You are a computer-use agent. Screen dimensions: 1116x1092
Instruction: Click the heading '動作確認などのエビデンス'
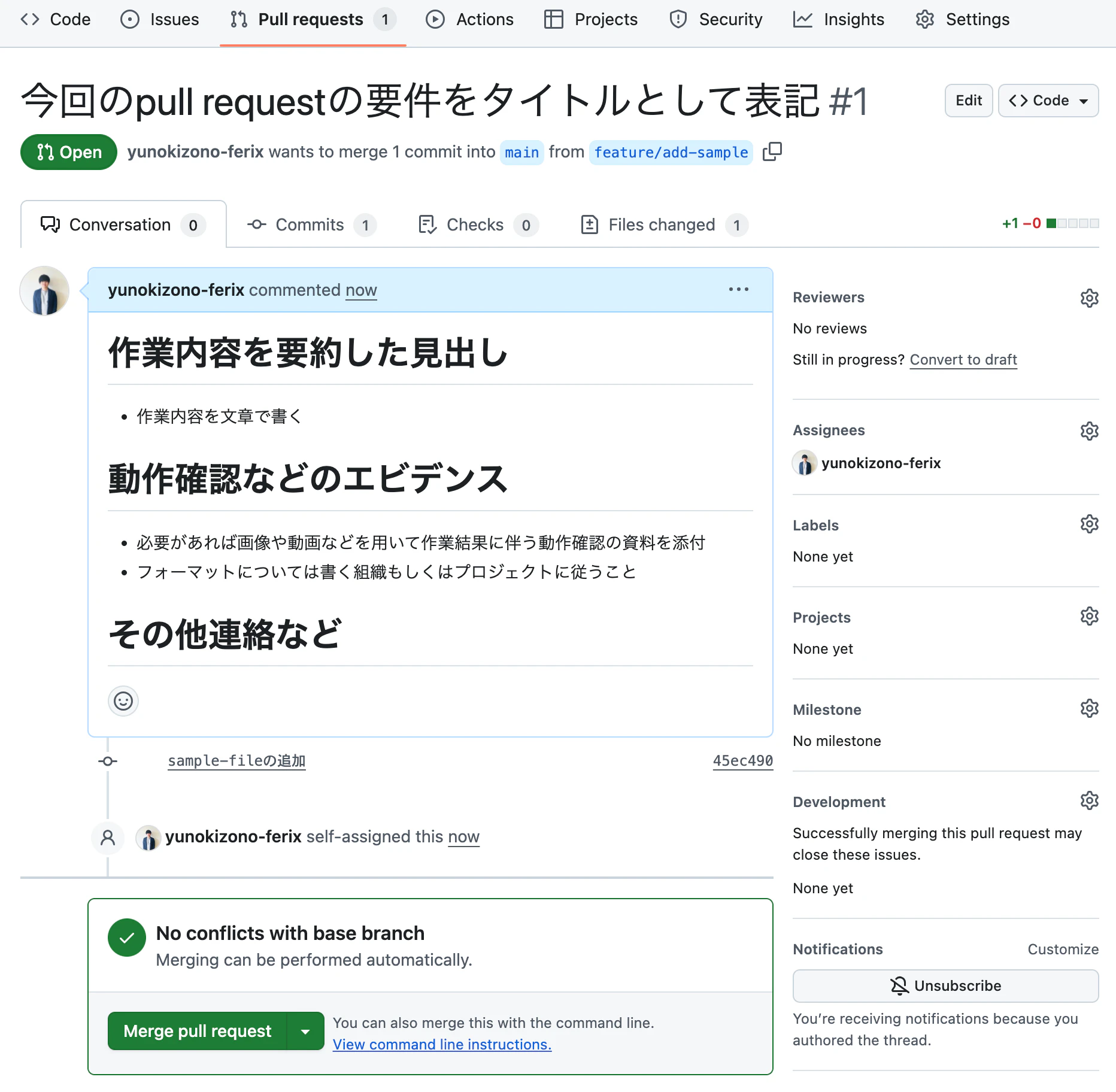308,479
